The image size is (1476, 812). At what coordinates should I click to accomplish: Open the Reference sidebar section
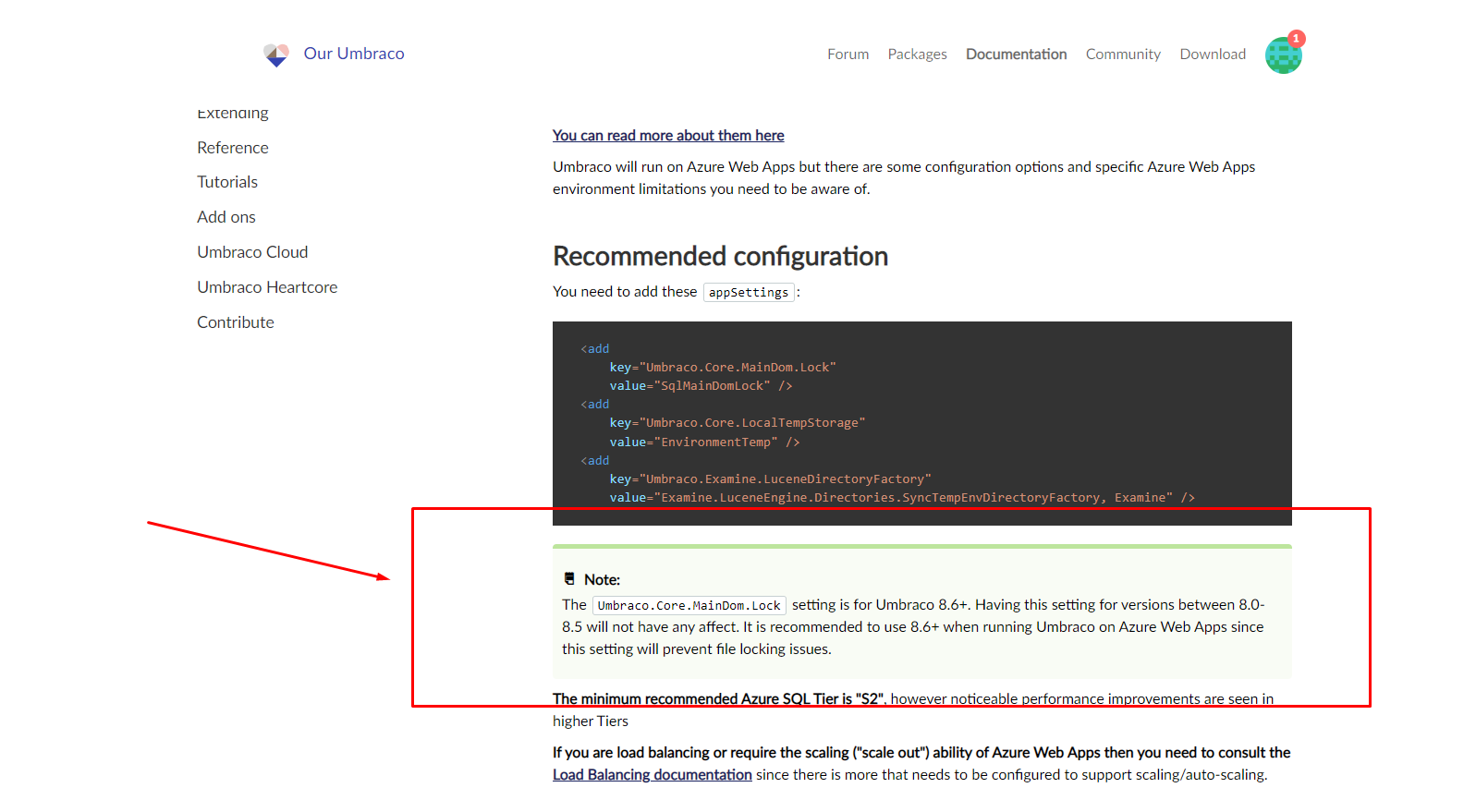click(233, 148)
